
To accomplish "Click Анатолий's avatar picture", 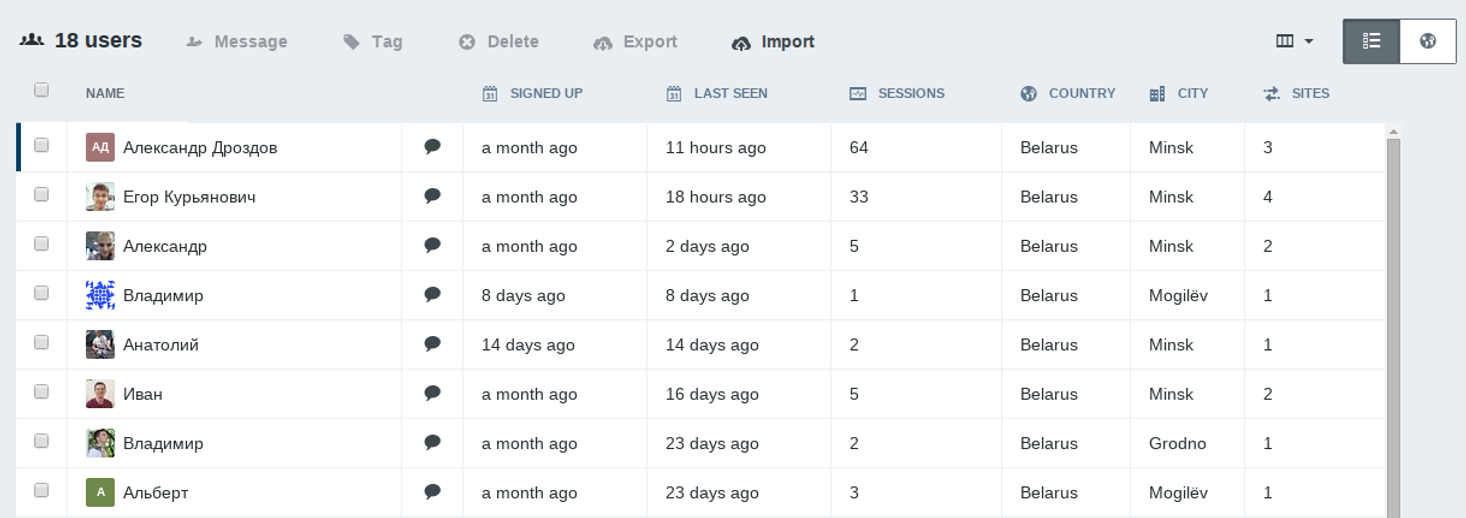I will 100,344.
